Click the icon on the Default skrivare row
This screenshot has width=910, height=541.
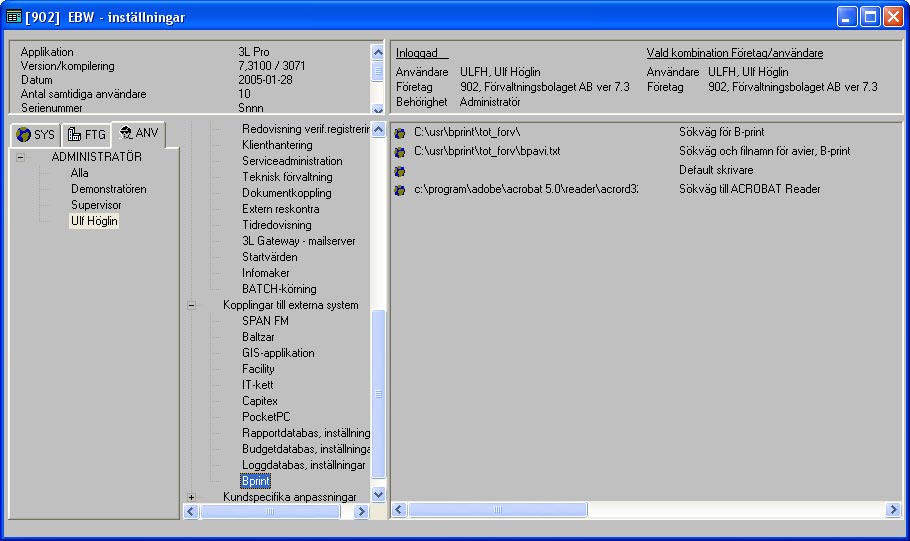pos(400,171)
